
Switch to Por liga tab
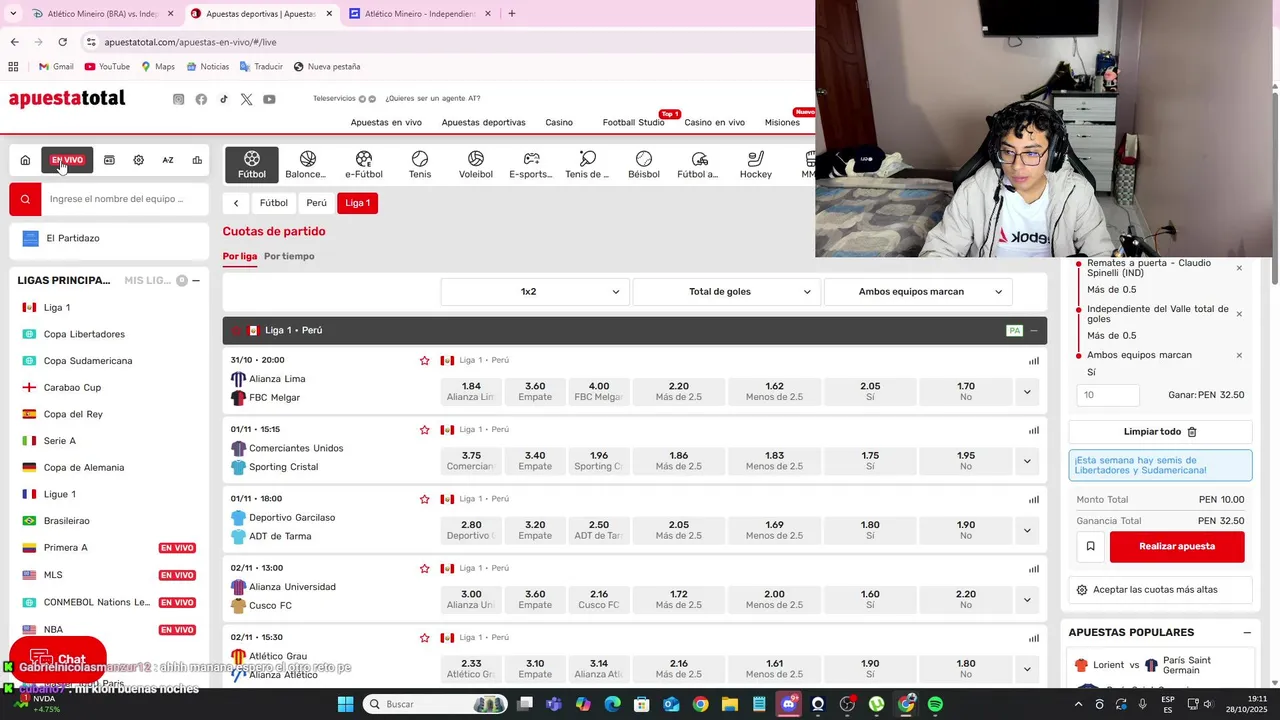click(240, 256)
